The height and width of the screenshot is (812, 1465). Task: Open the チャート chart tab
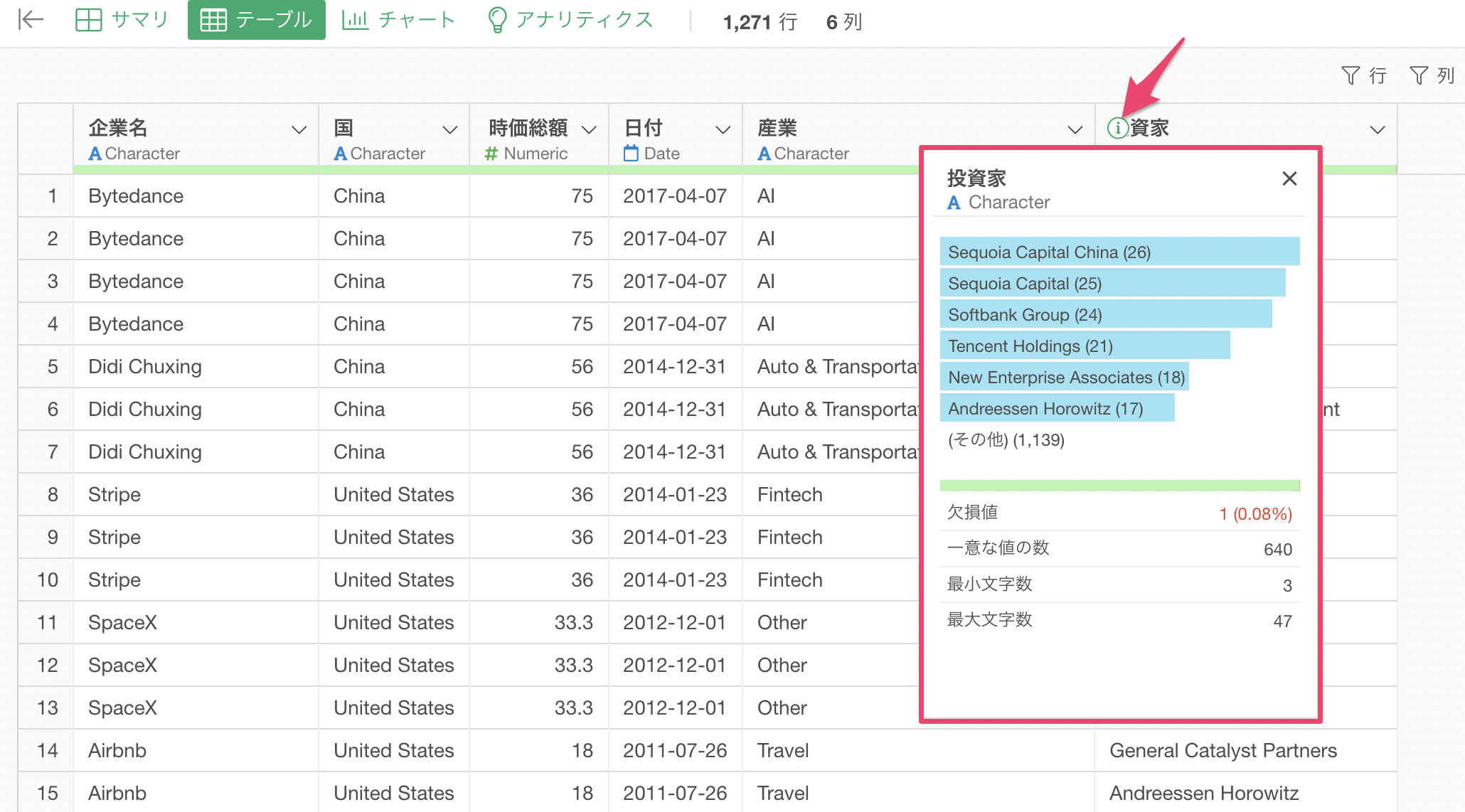[x=398, y=20]
